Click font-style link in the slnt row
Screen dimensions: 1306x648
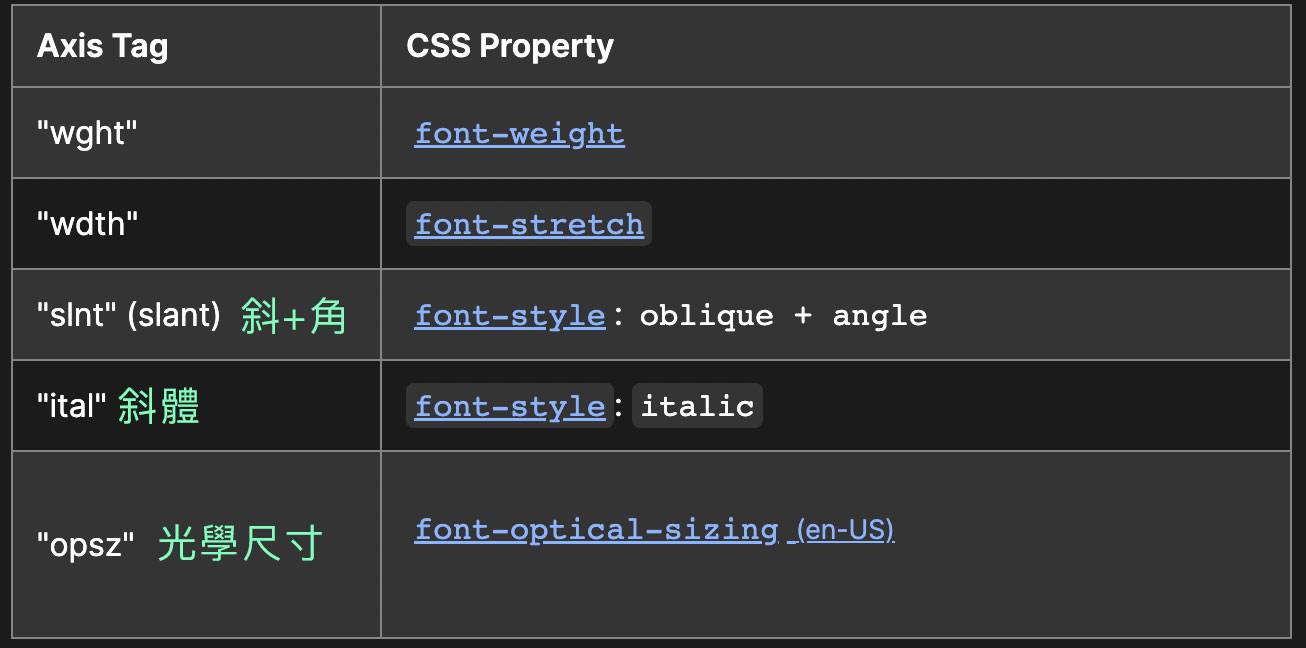(510, 316)
